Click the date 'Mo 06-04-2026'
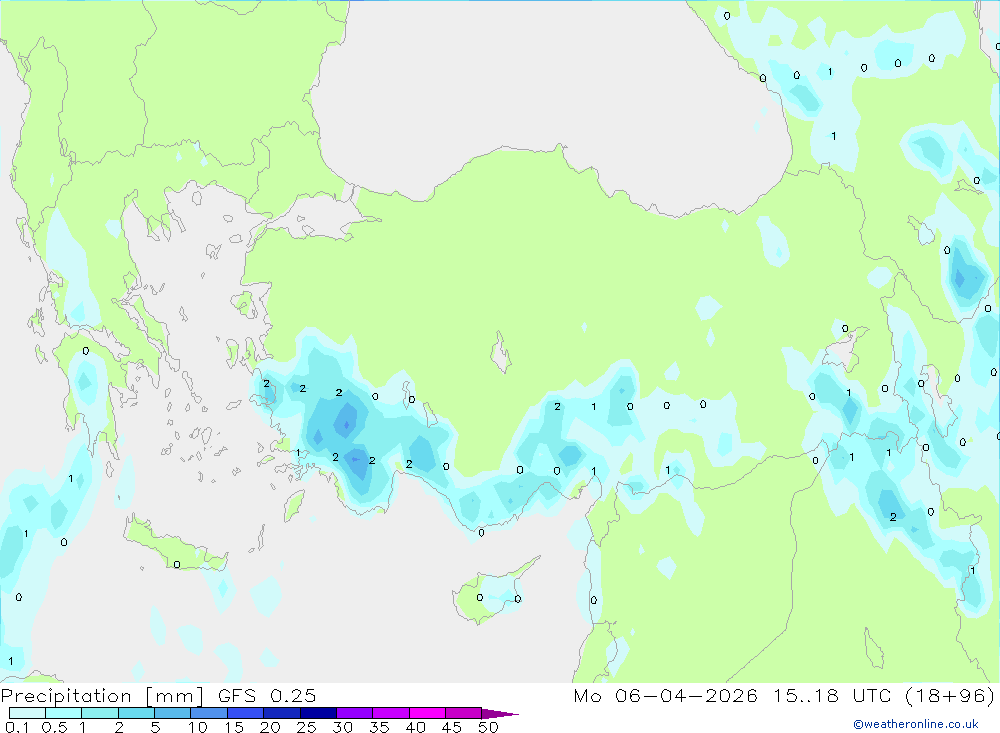This screenshot has width=1000, height=733. (x=665, y=696)
